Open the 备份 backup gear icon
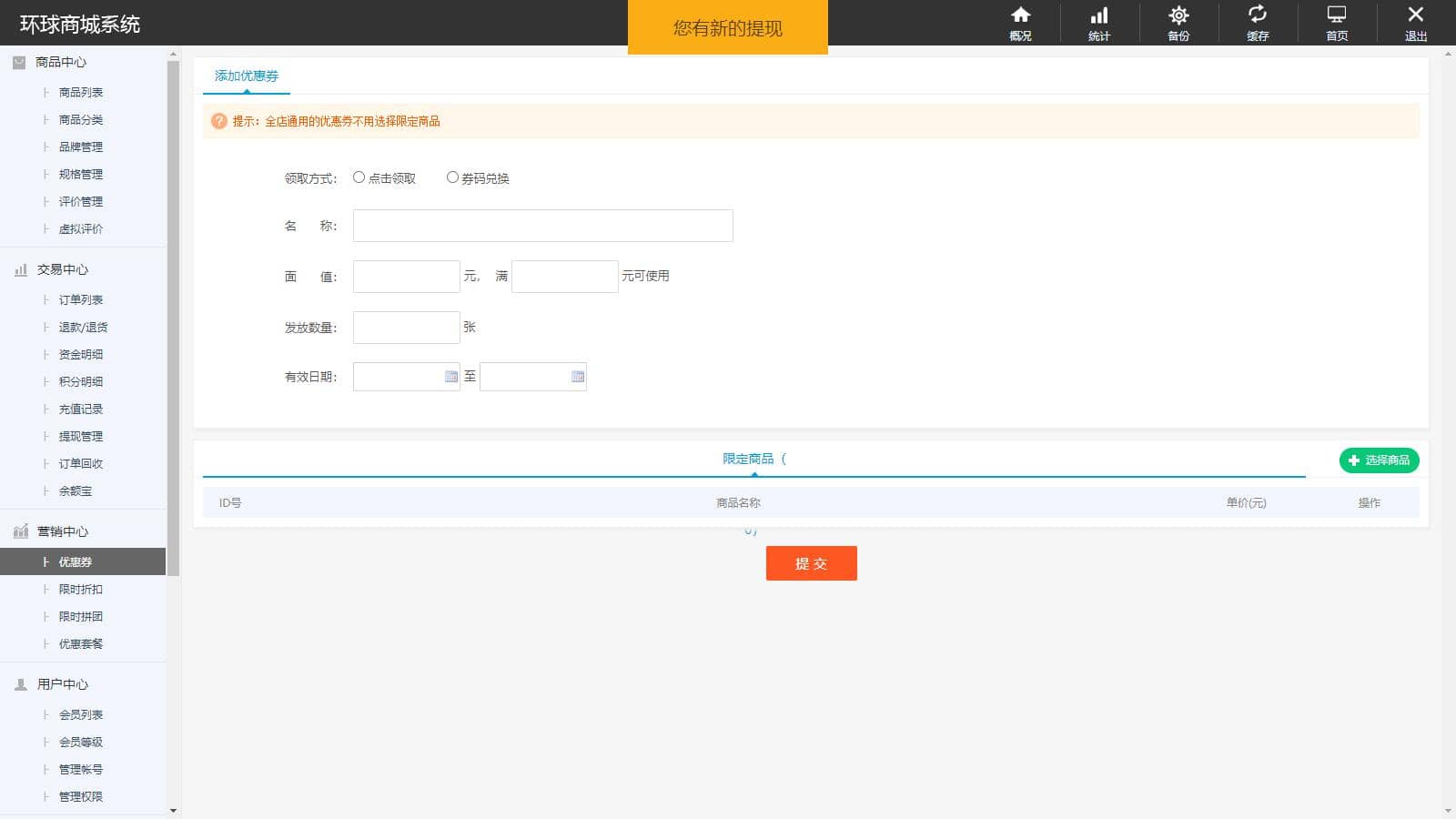This screenshot has height=819, width=1456. click(1178, 15)
